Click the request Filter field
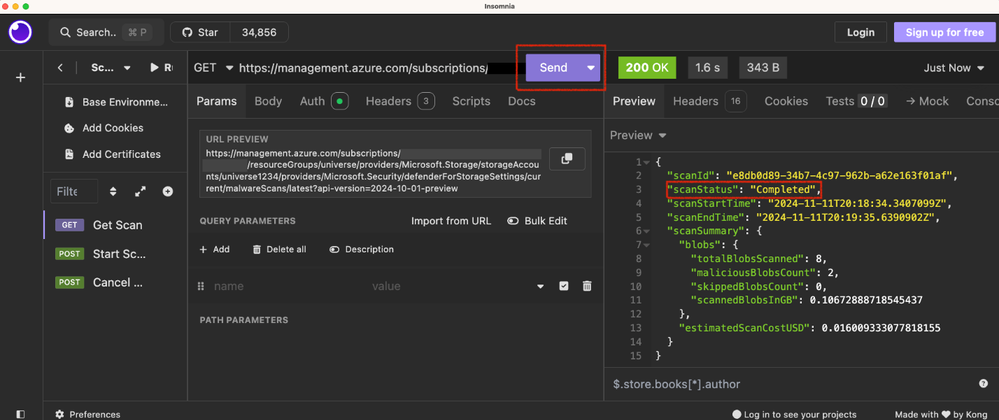 [74, 191]
